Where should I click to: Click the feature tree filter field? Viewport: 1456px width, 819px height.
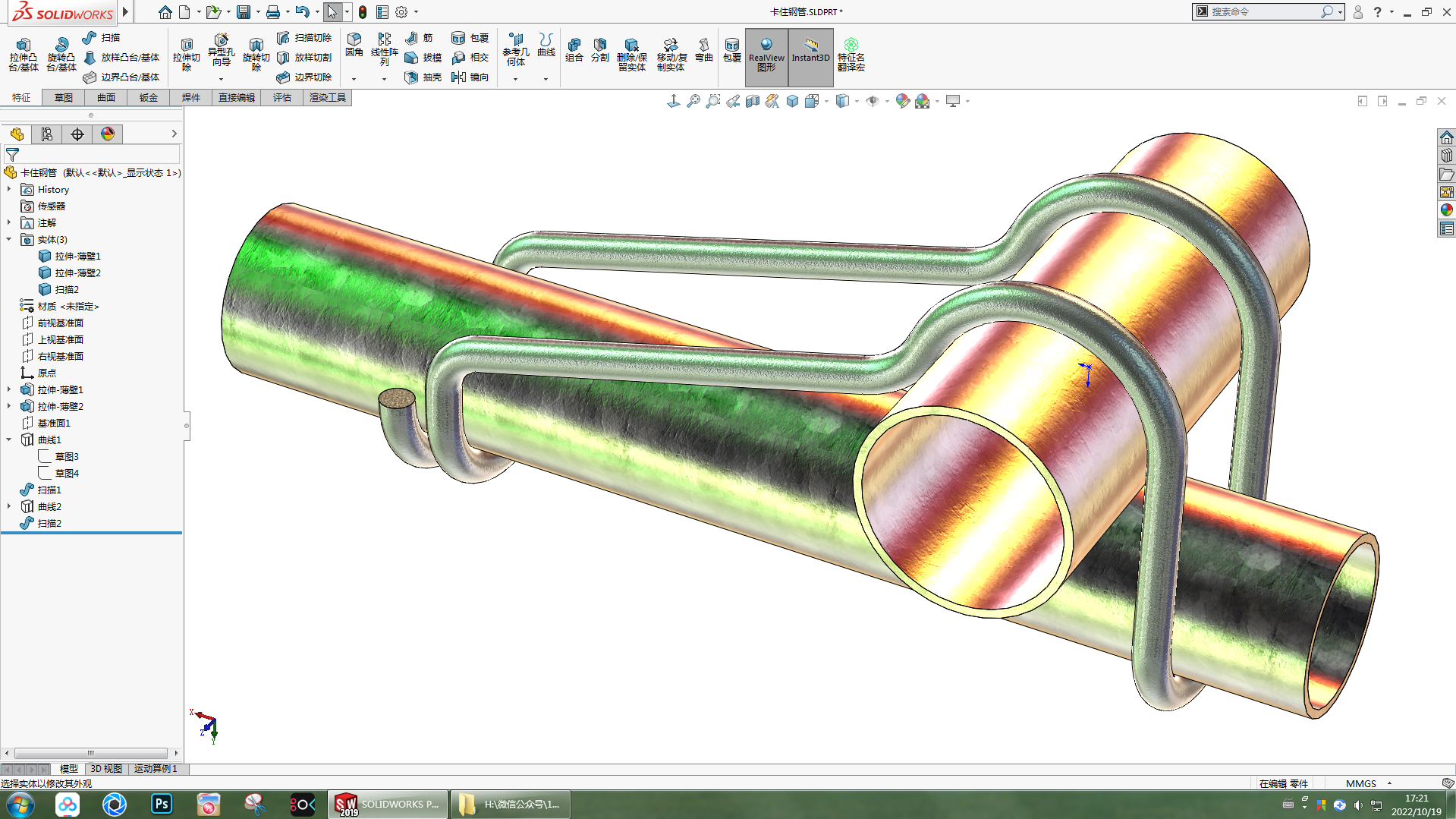93,154
